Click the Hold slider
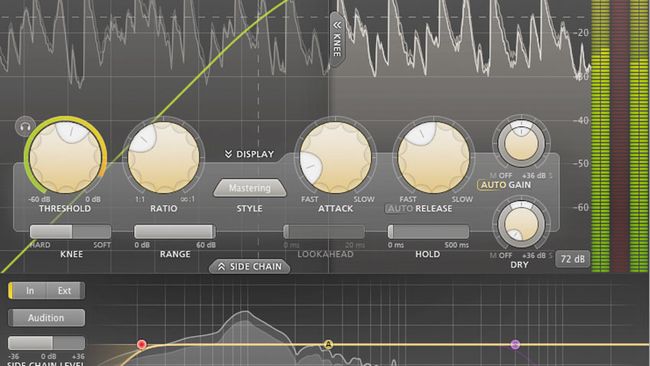Image resolution: width=650 pixels, height=366 pixels. pos(428,231)
